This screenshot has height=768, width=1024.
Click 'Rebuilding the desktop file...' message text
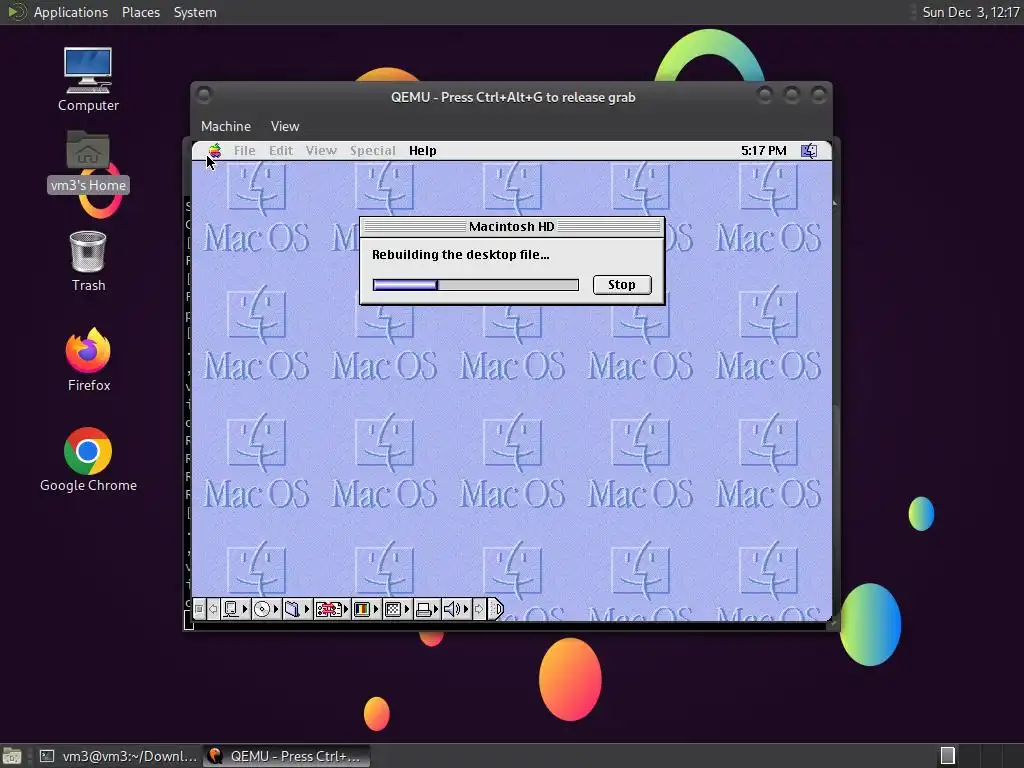tap(460, 255)
